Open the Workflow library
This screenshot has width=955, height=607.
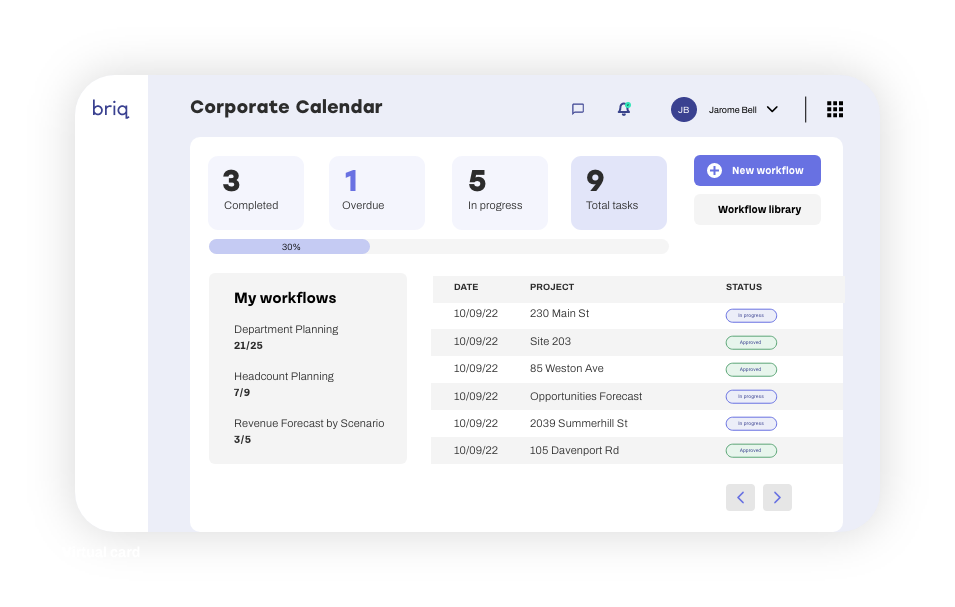(757, 209)
